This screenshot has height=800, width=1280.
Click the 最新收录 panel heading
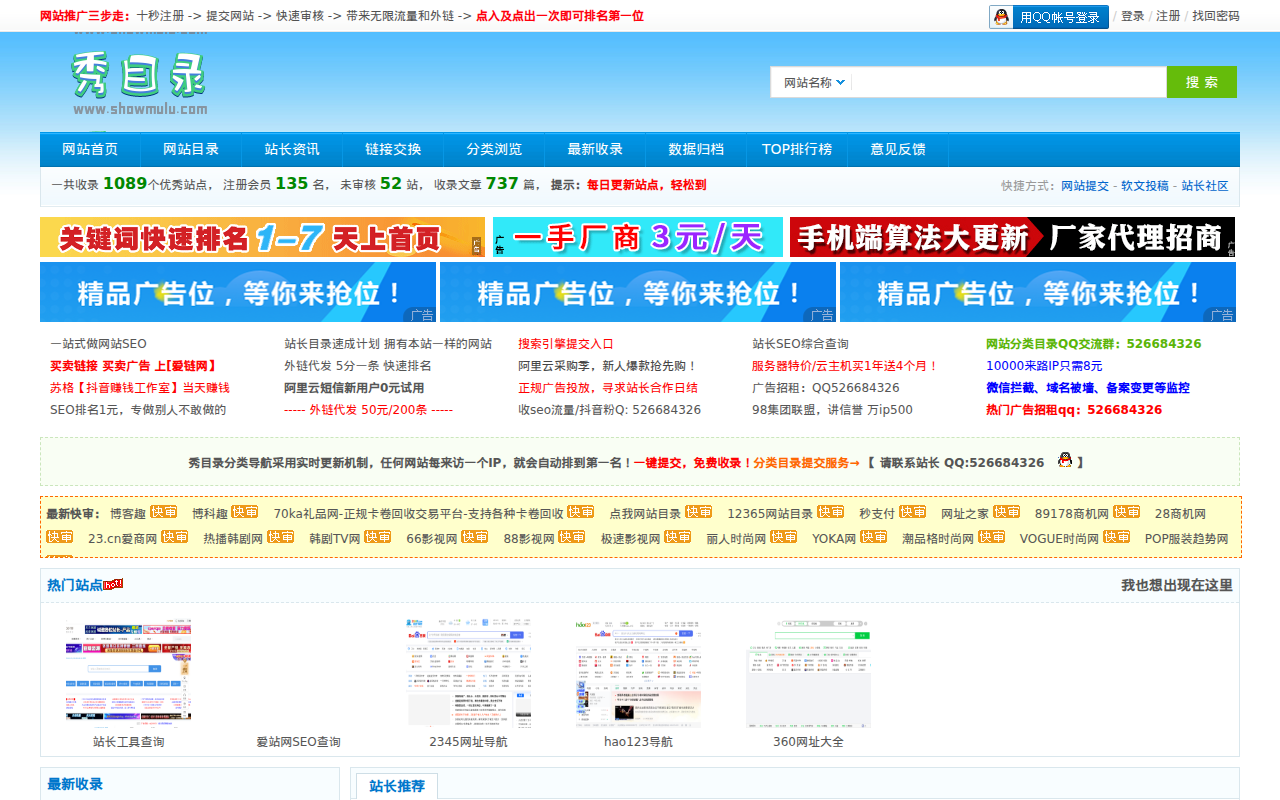[75, 784]
